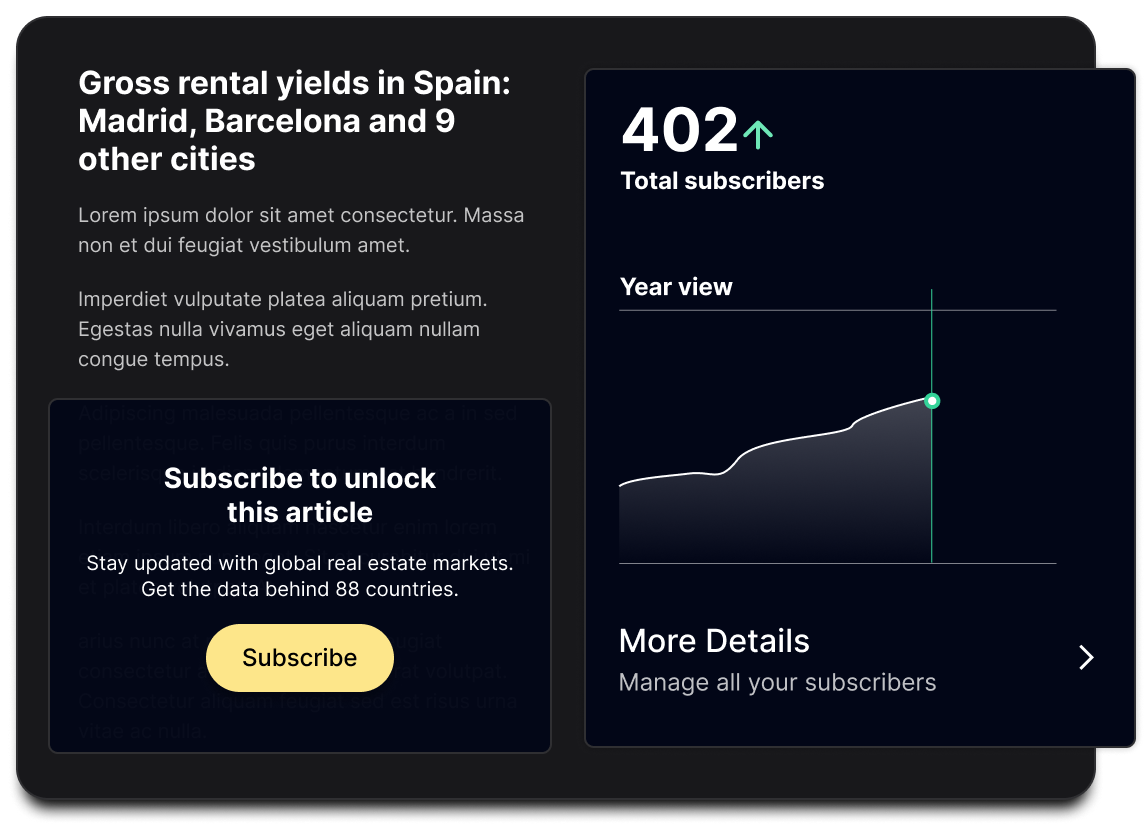1144x824 pixels.
Task: Click the 402 subscriber count
Action: click(679, 130)
